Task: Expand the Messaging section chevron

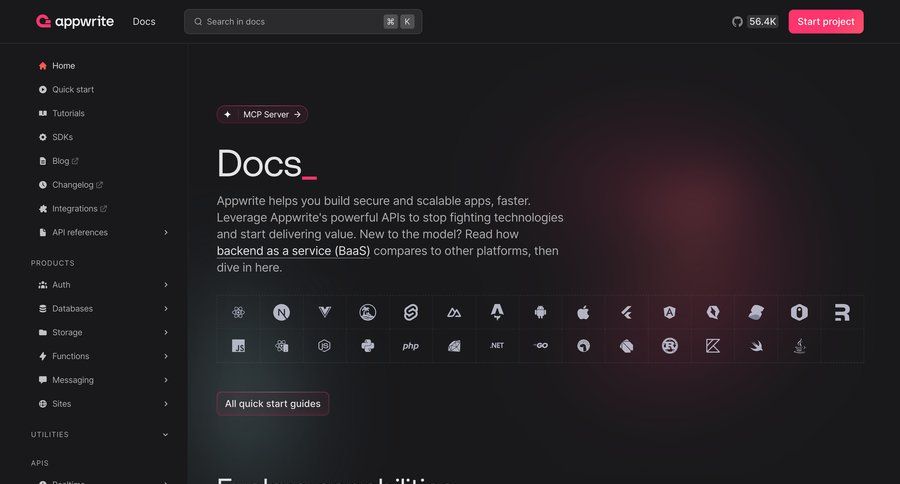Action: (166, 380)
